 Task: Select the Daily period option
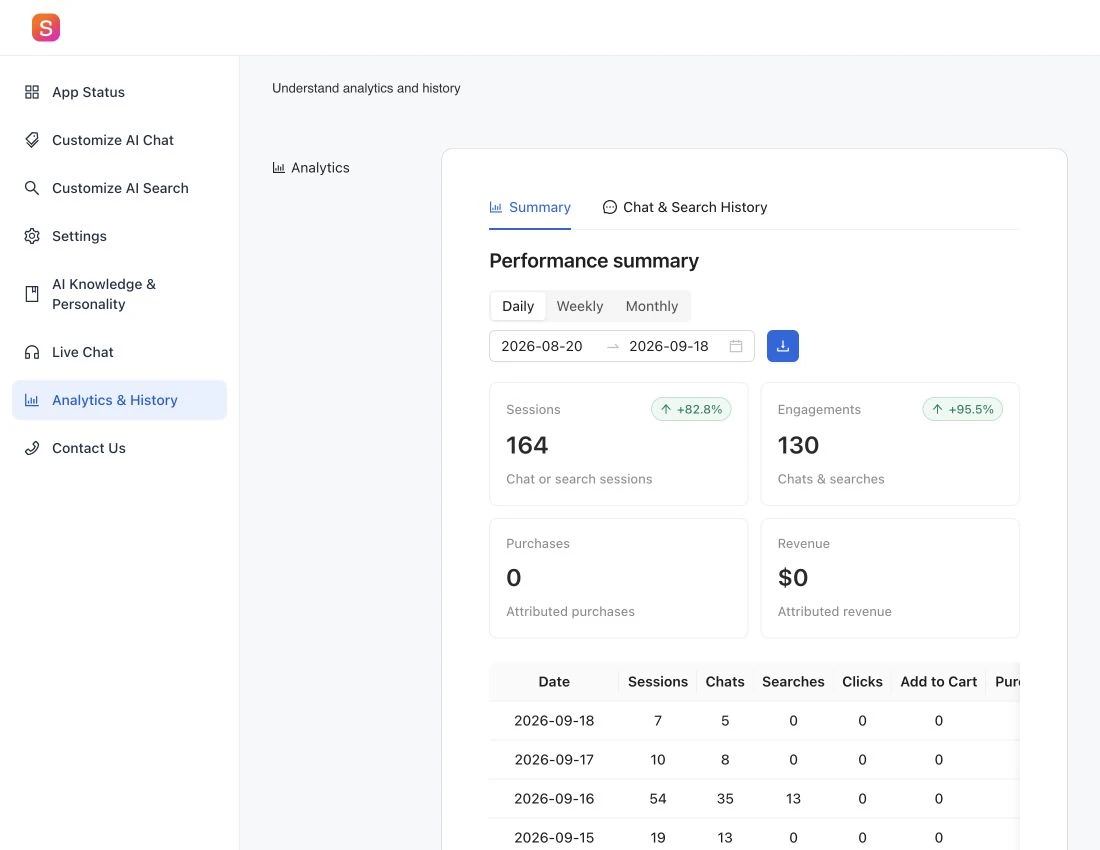click(518, 306)
